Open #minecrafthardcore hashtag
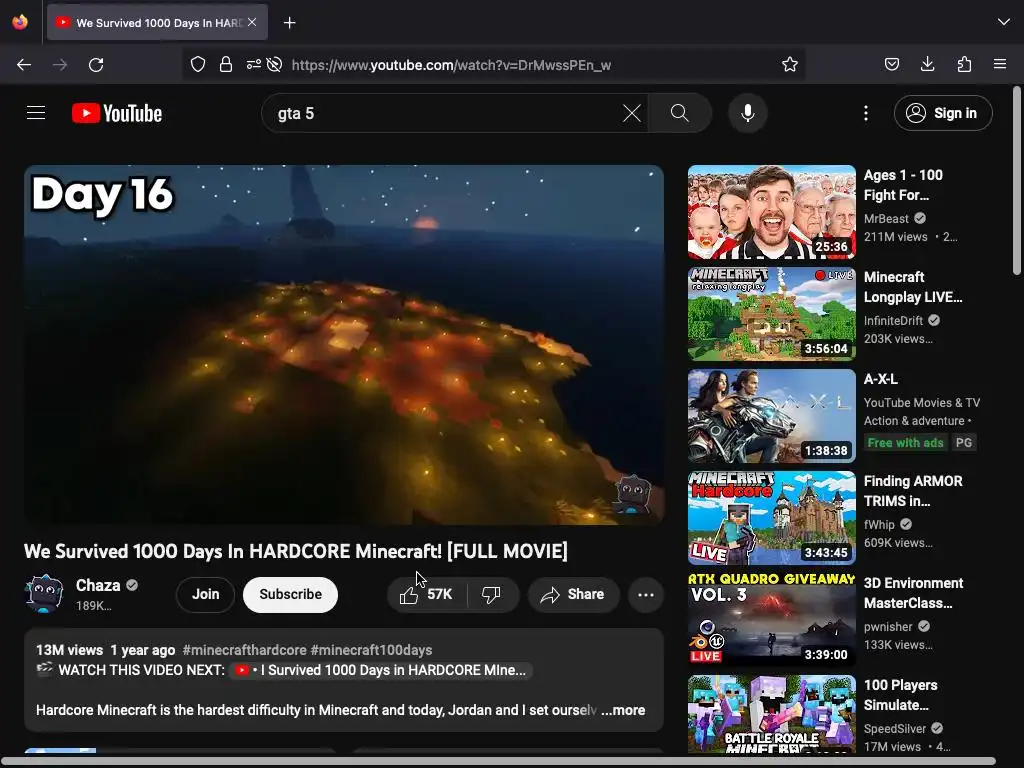Image resolution: width=1024 pixels, height=768 pixels. click(244, 650)
